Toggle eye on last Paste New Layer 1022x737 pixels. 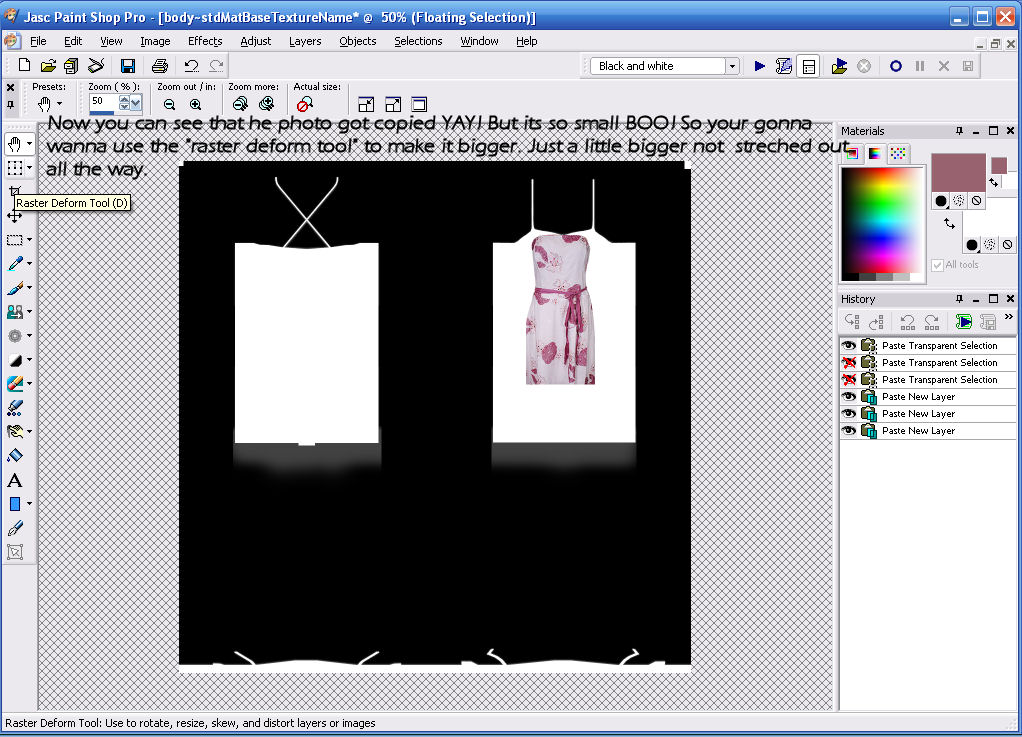point(850,431)
